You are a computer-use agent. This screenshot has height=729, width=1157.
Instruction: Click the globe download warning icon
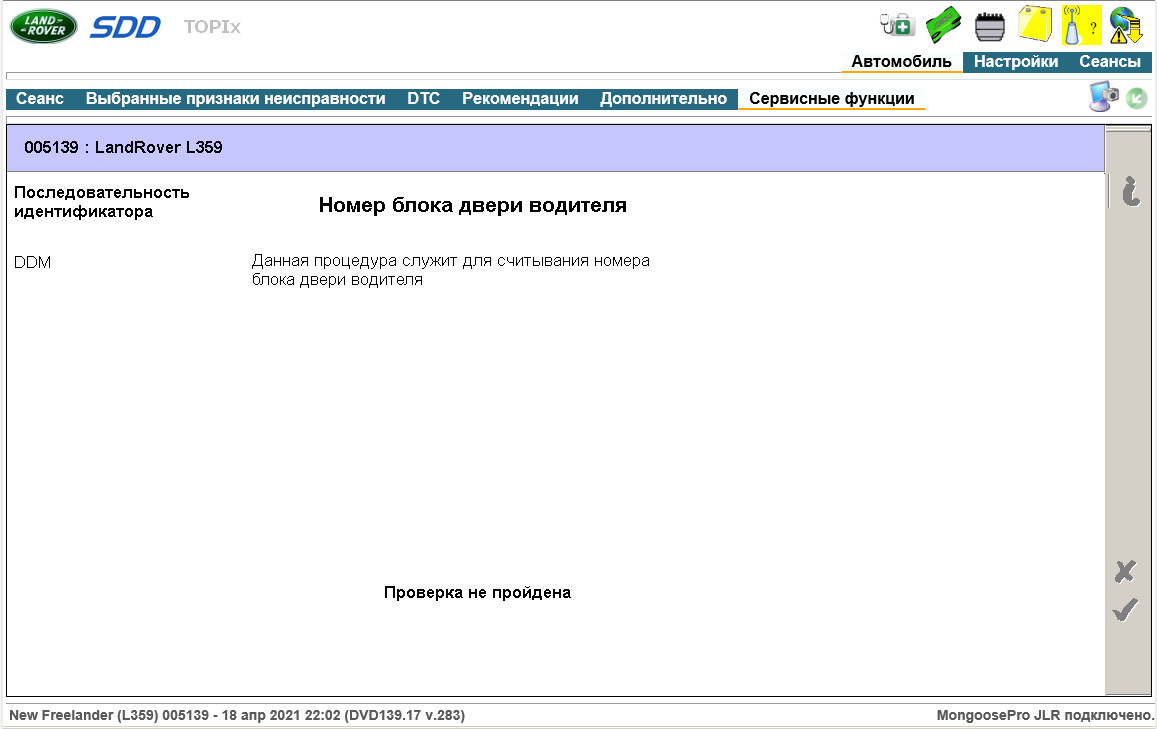[1127, 25]
